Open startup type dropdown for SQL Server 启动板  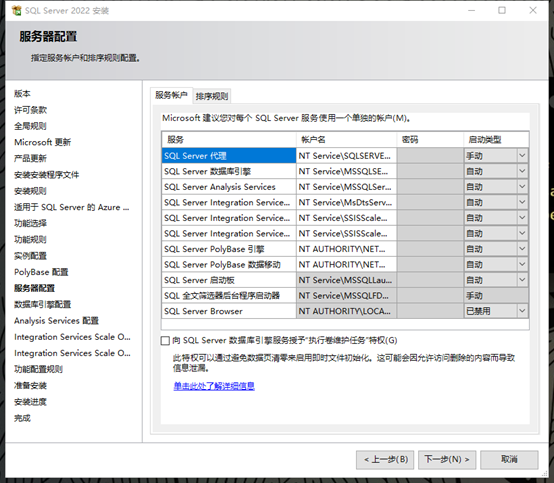[522, 280]
